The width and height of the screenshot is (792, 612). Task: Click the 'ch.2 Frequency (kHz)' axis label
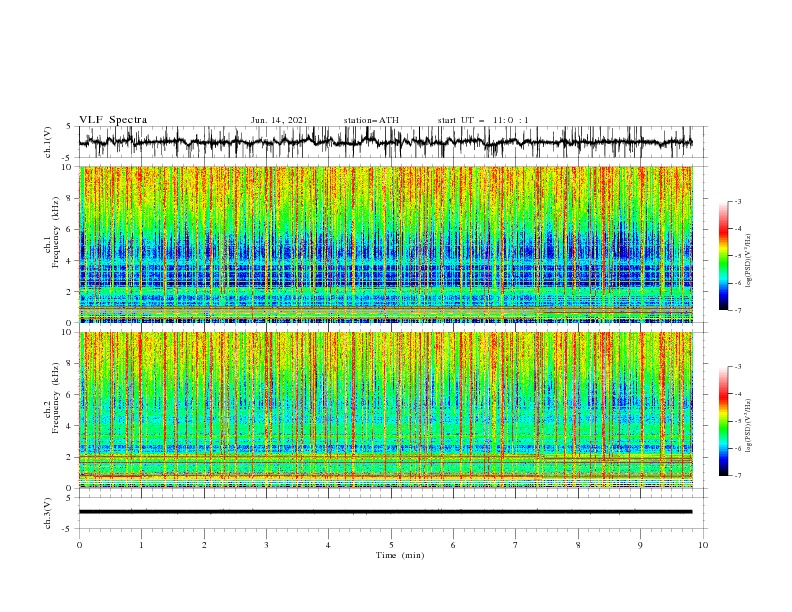tap(52, 398)
